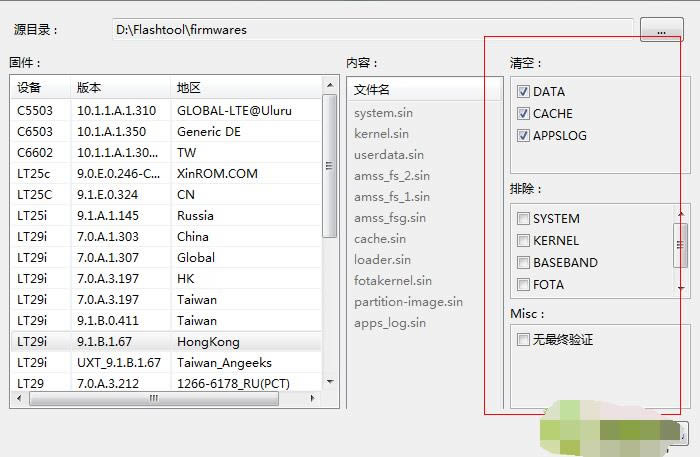Click the exclude list scrollbar up arrow

click(x=682, y=213)
